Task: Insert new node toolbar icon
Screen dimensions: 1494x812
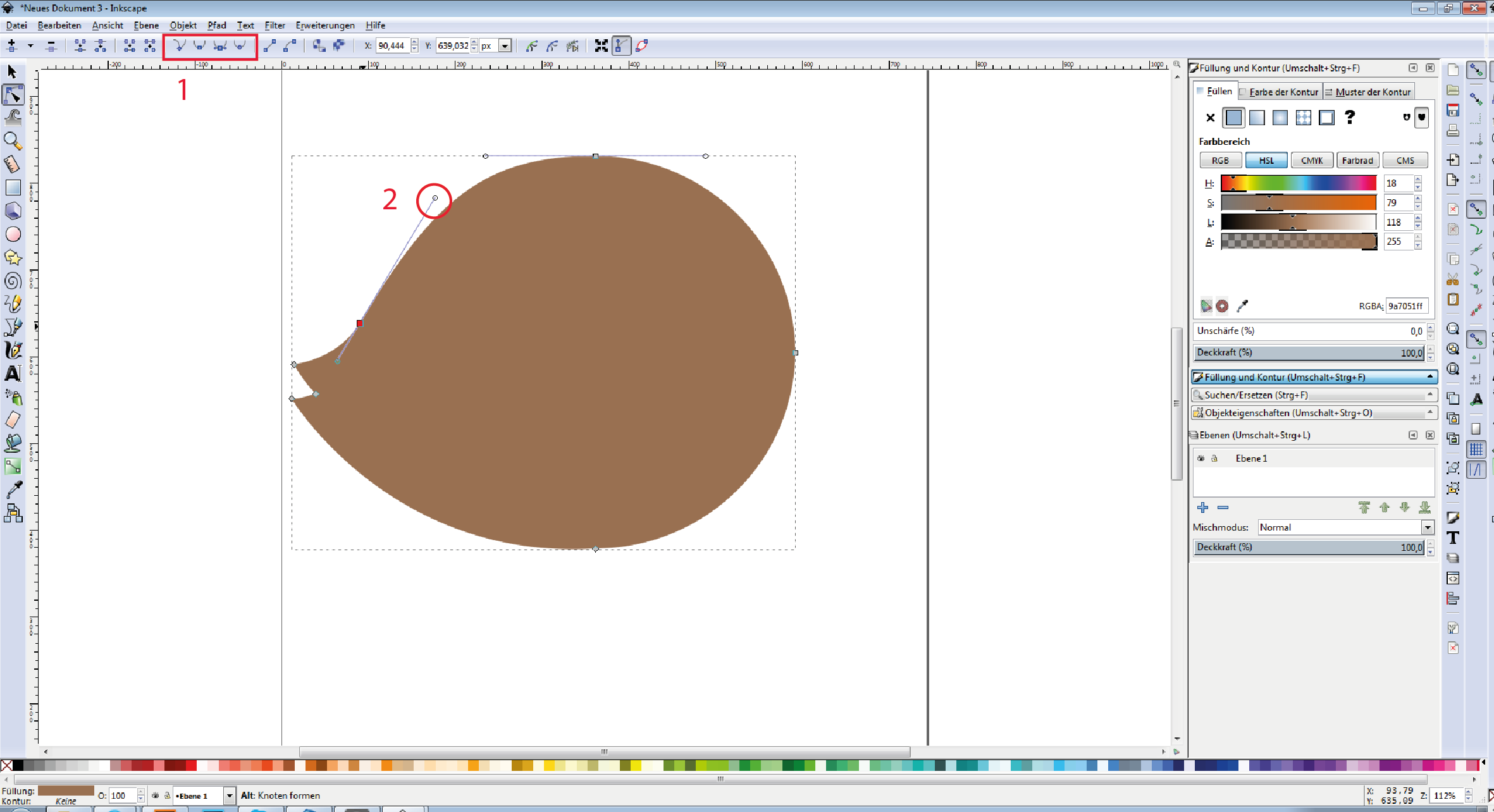Action: pyautogui.click(x=11, y=46)
